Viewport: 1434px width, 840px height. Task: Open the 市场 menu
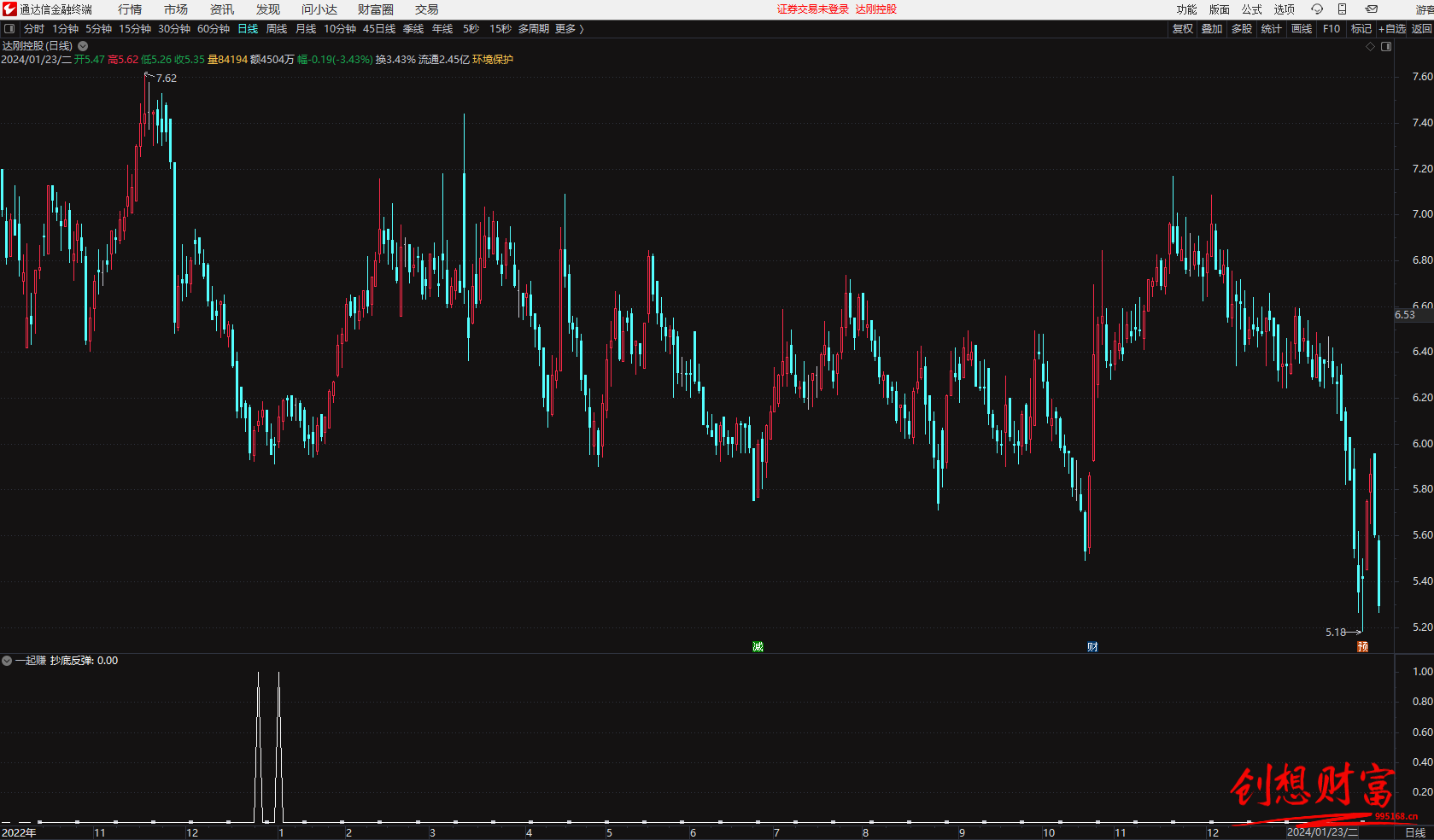tap(176, 9)
